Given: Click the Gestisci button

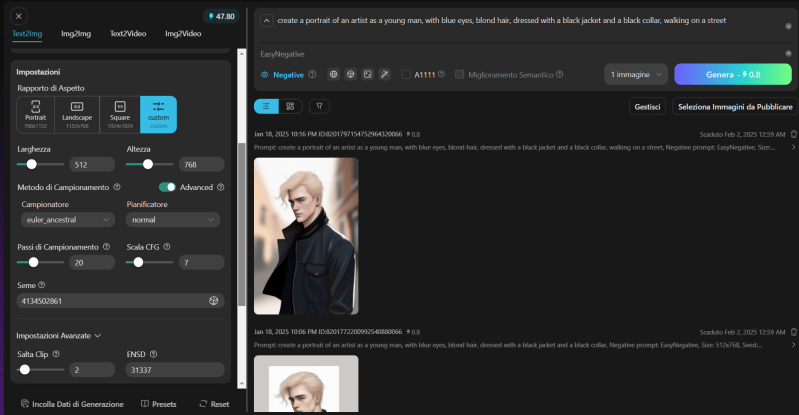Looking at the screenshot, I should point(647,106).
